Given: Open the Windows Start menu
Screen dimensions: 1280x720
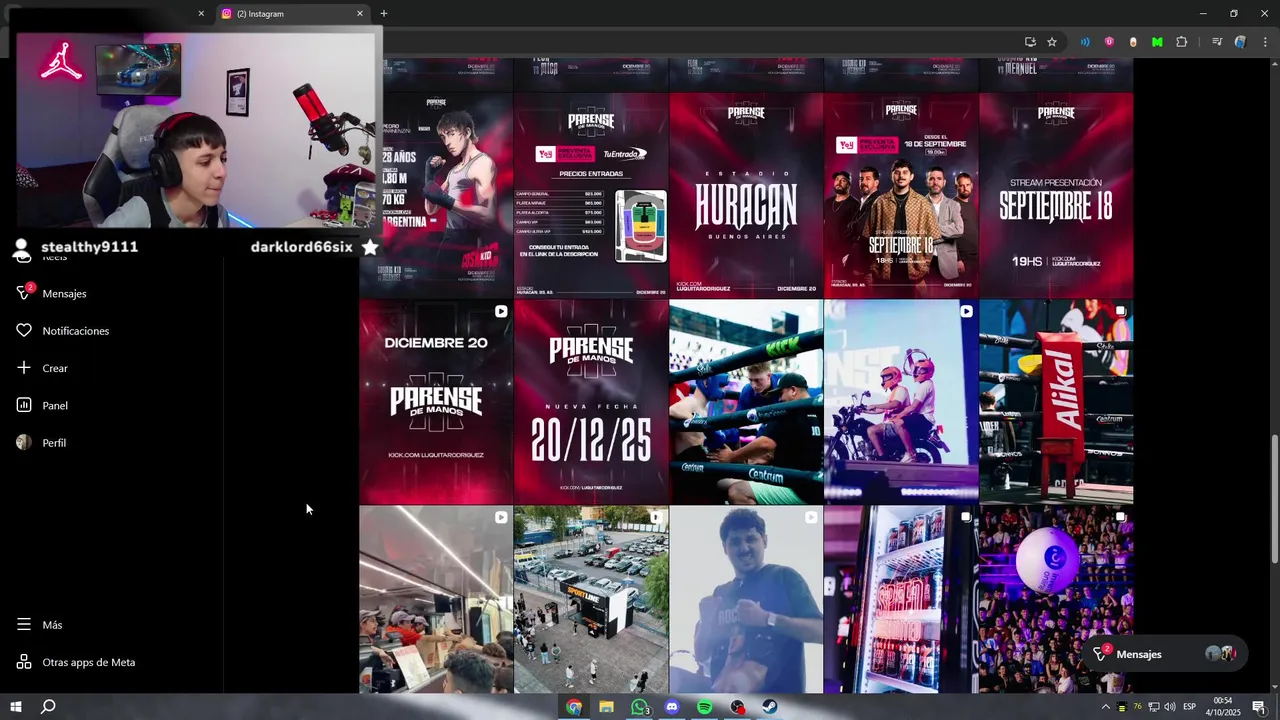Looking at the screenshot, I should [16, 707].
